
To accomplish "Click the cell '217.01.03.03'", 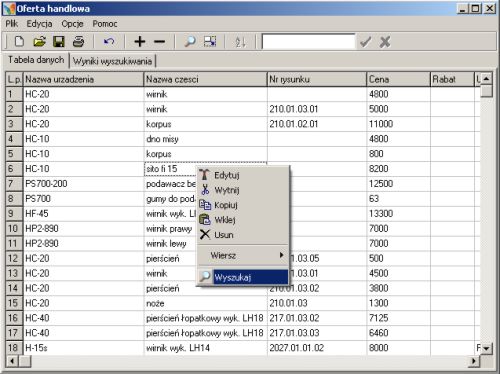I will (317, 333).
